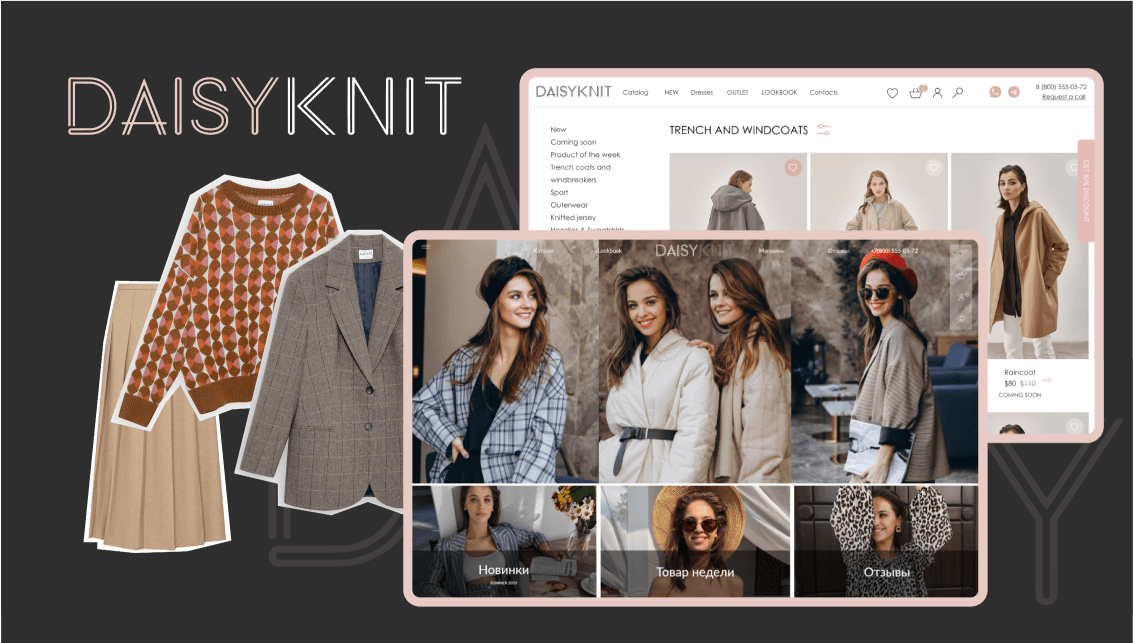Click the DAISYKNIT logo in catalog page header
The width and height of the screenshot is (1133, 643).
[x=573, y=92]
